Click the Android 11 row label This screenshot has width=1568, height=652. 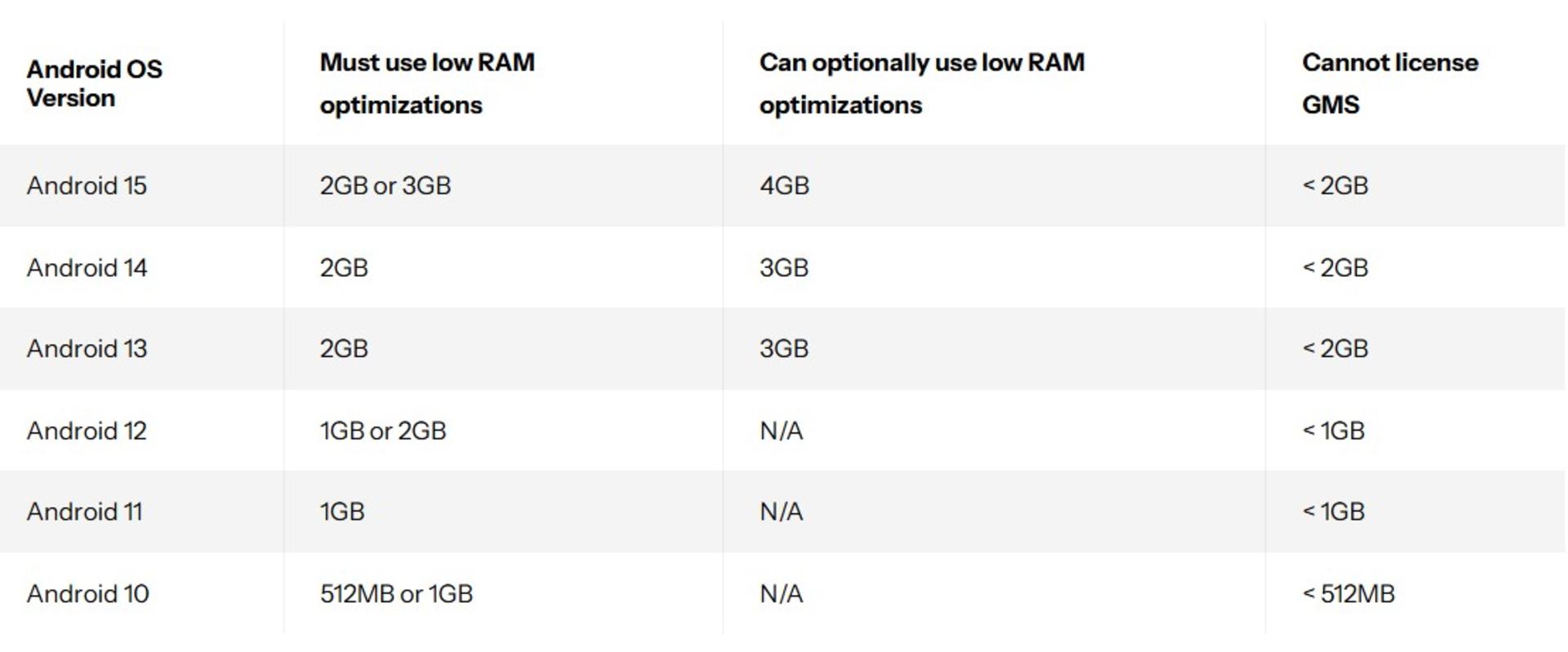point(84,511)
